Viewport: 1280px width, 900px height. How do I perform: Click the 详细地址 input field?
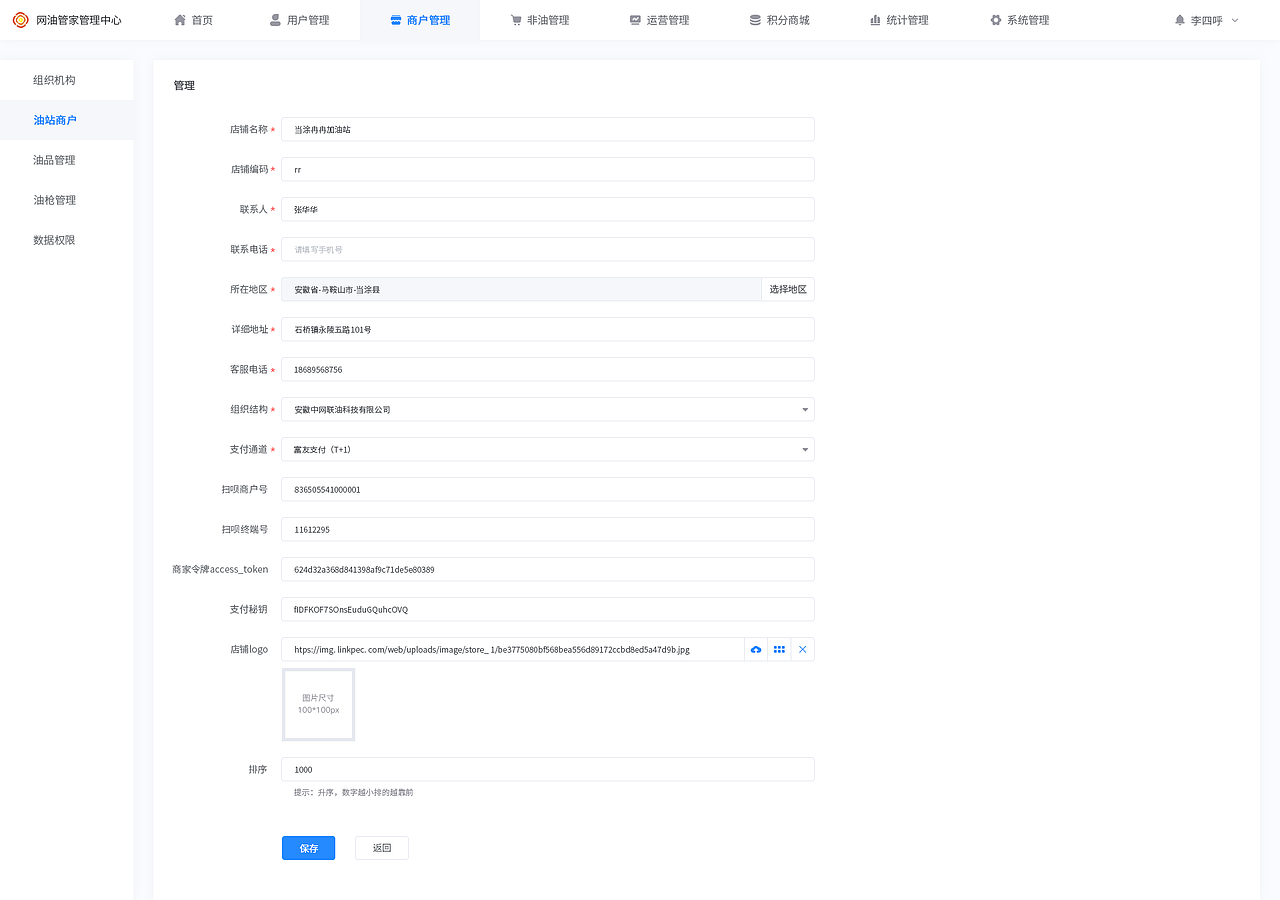[x=548, y=329]
